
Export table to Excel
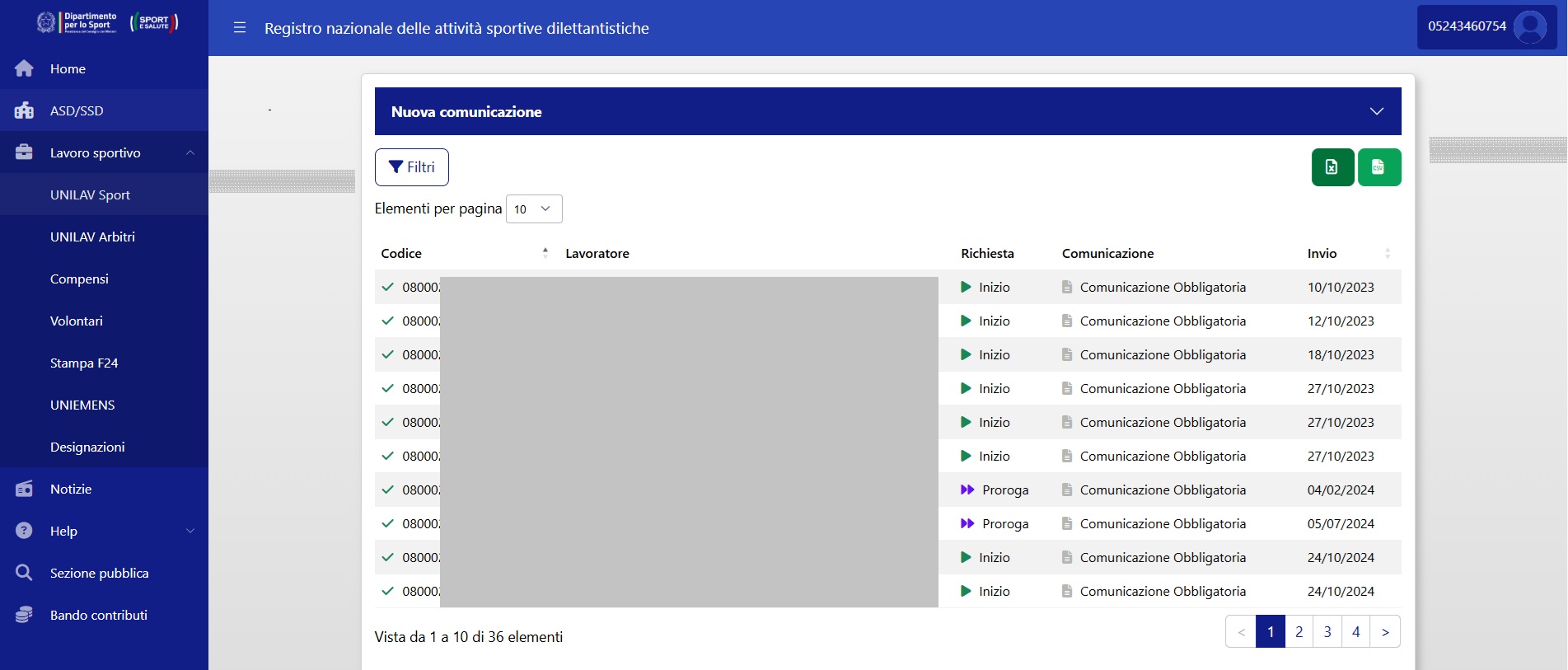click(x=1332, y=167)
